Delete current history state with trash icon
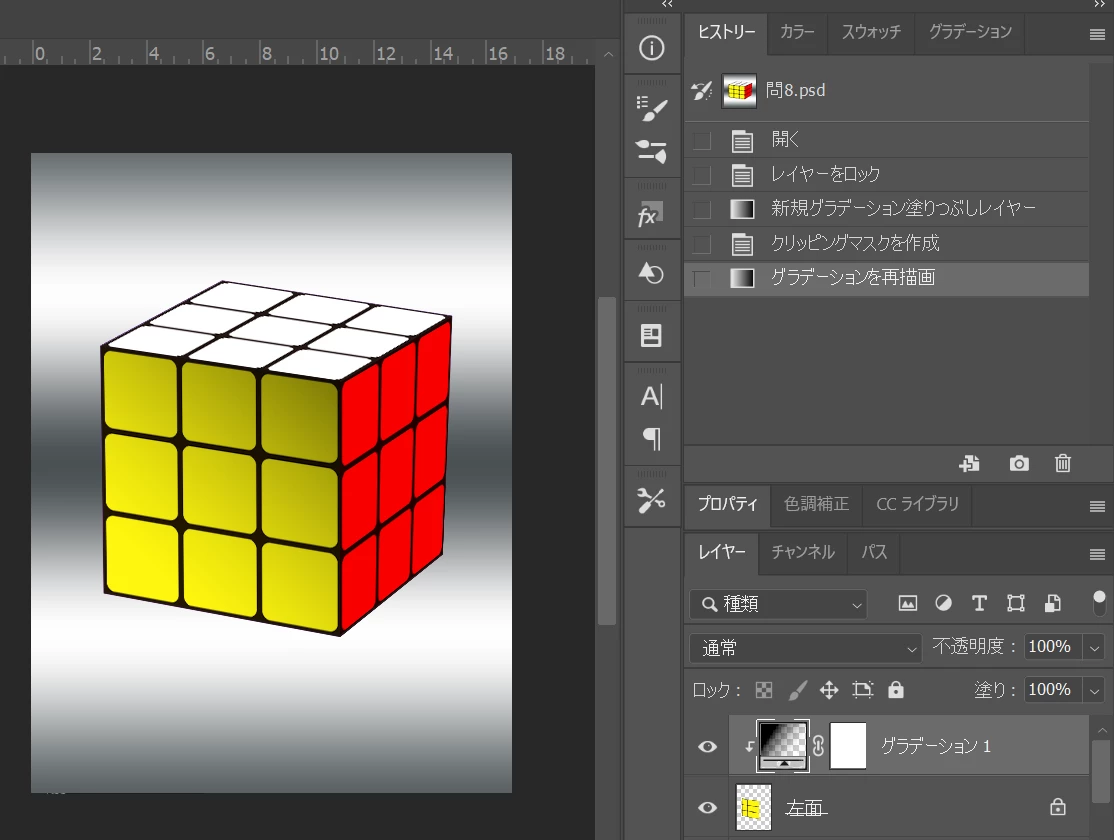 tap(1063, 463)
